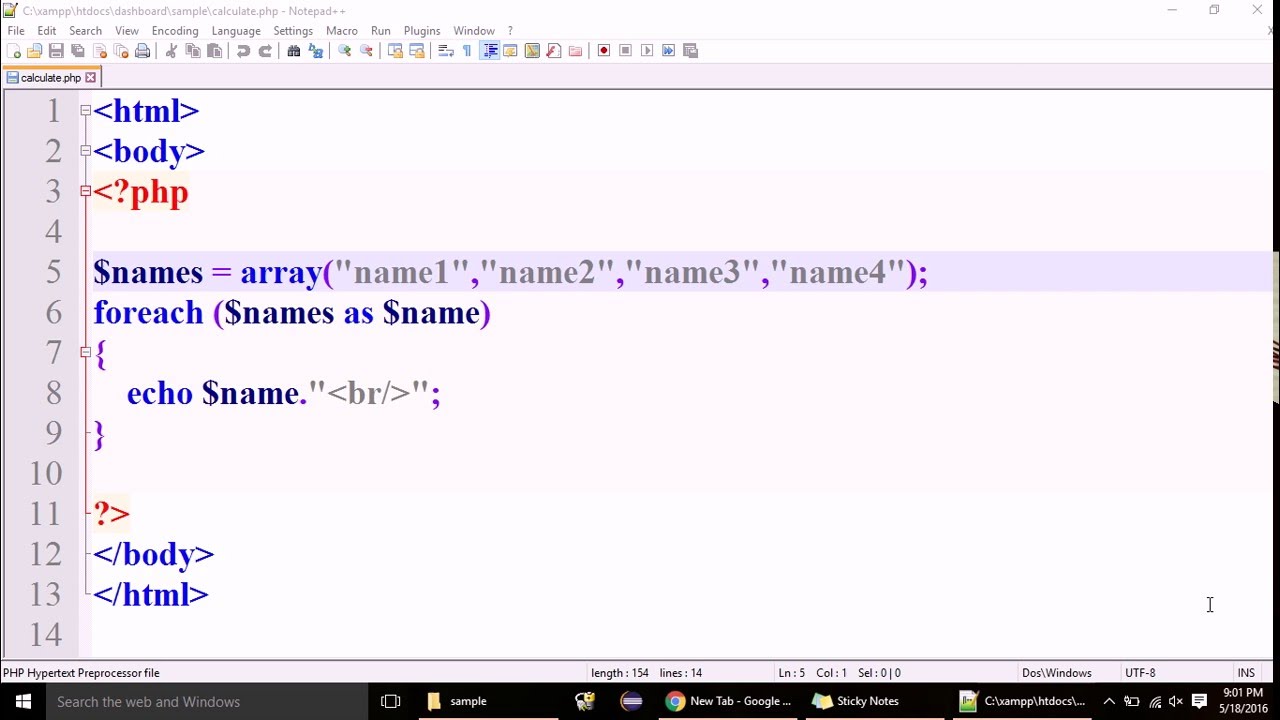Click UTF-8 encoding in status bar
This screenshot has width=1280, height=720.
click(1140, 673)
